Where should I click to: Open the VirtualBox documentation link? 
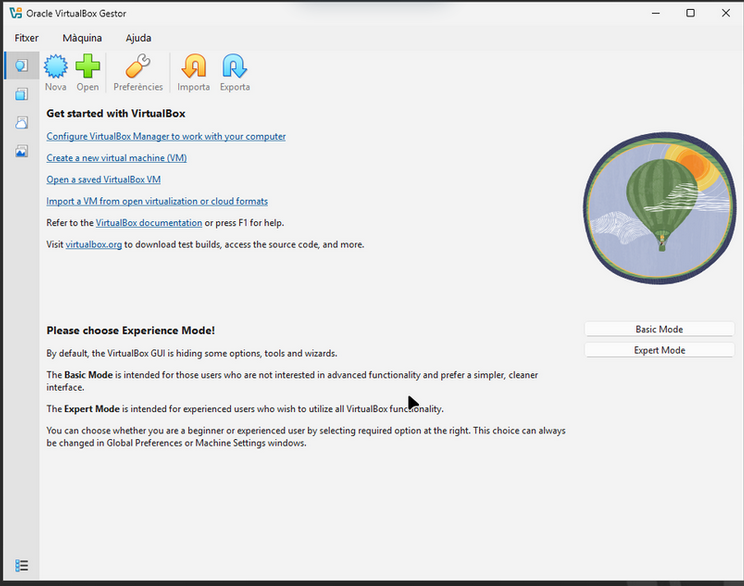tap(148, 223)
